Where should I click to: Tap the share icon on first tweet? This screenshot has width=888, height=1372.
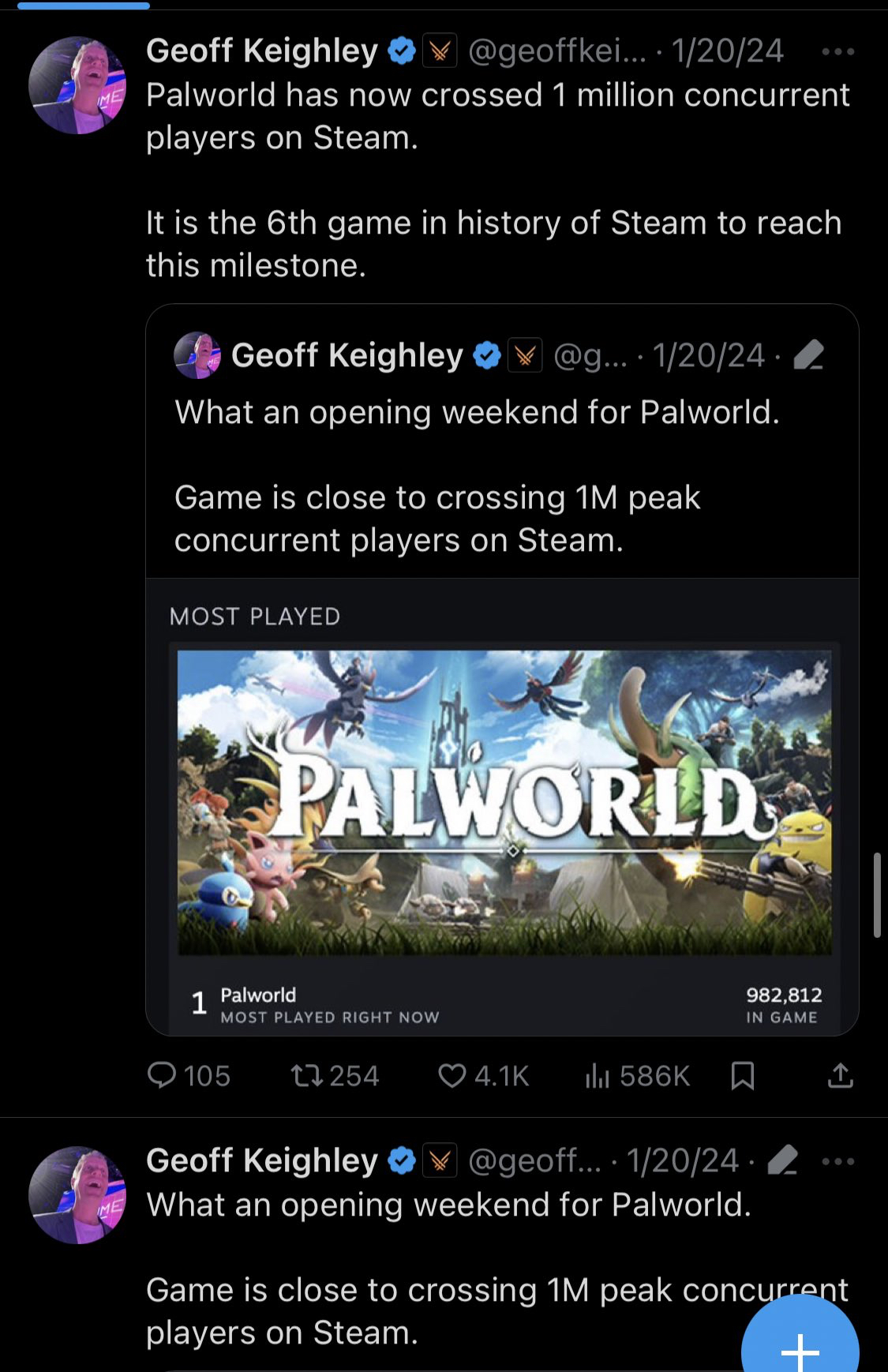[x=841, y=1075]
